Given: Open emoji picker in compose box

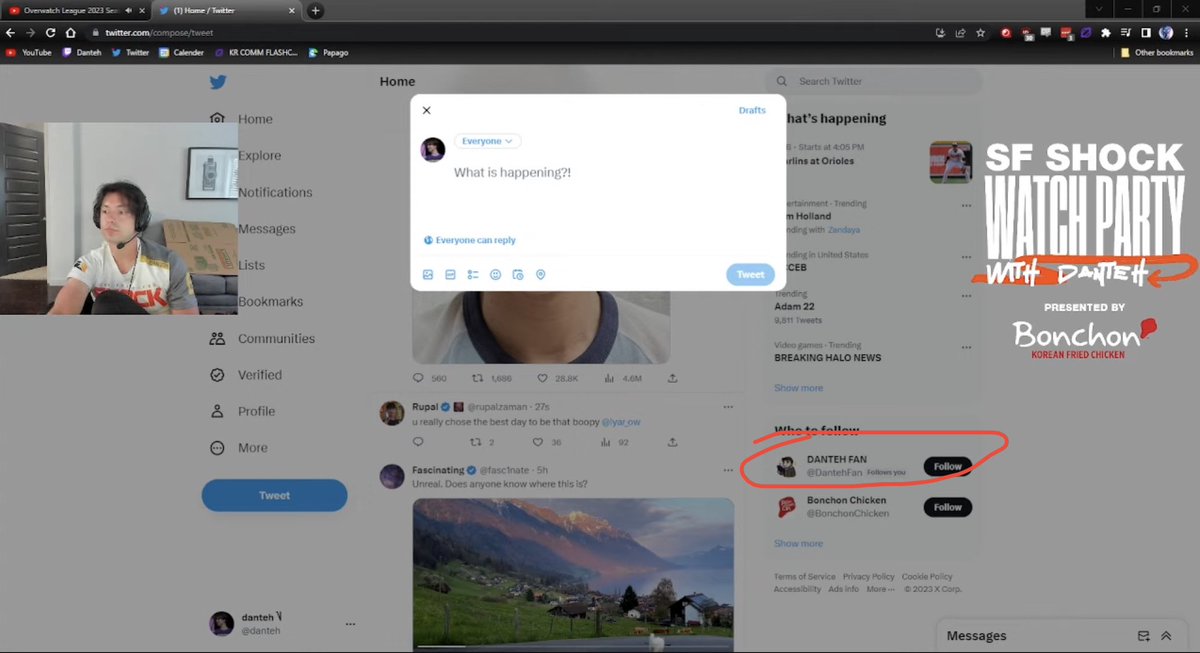Looking at the screenshot, I should 495,275.
